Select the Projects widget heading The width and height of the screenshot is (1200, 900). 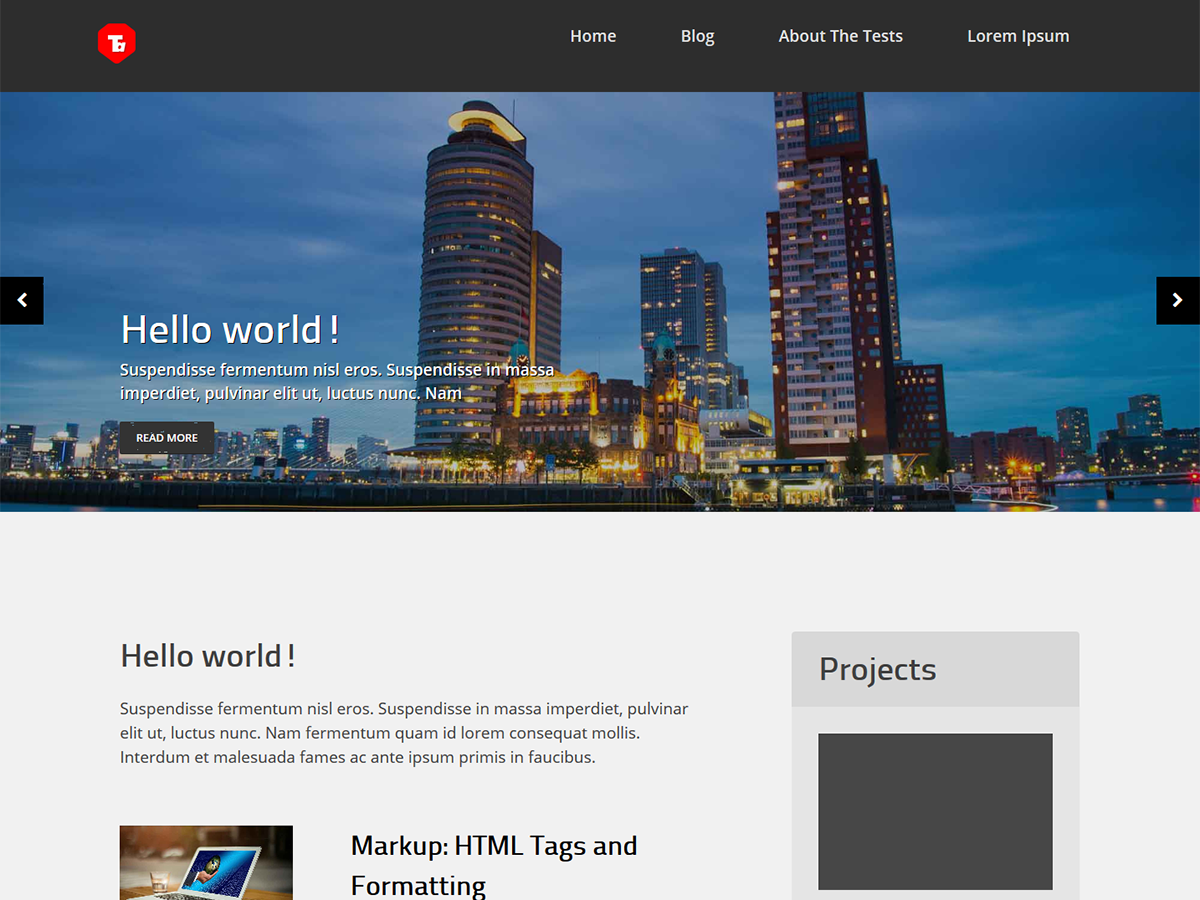coord(877,669)
